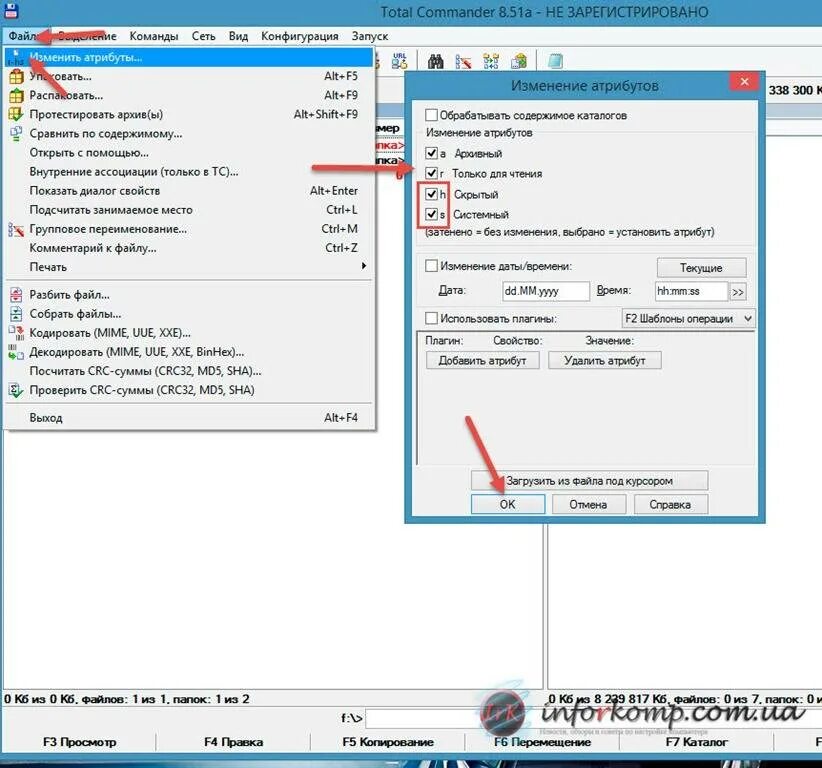The image size is (822, 768).
Task: Click split icon beside Разбить файл
Action: point(16,295)
